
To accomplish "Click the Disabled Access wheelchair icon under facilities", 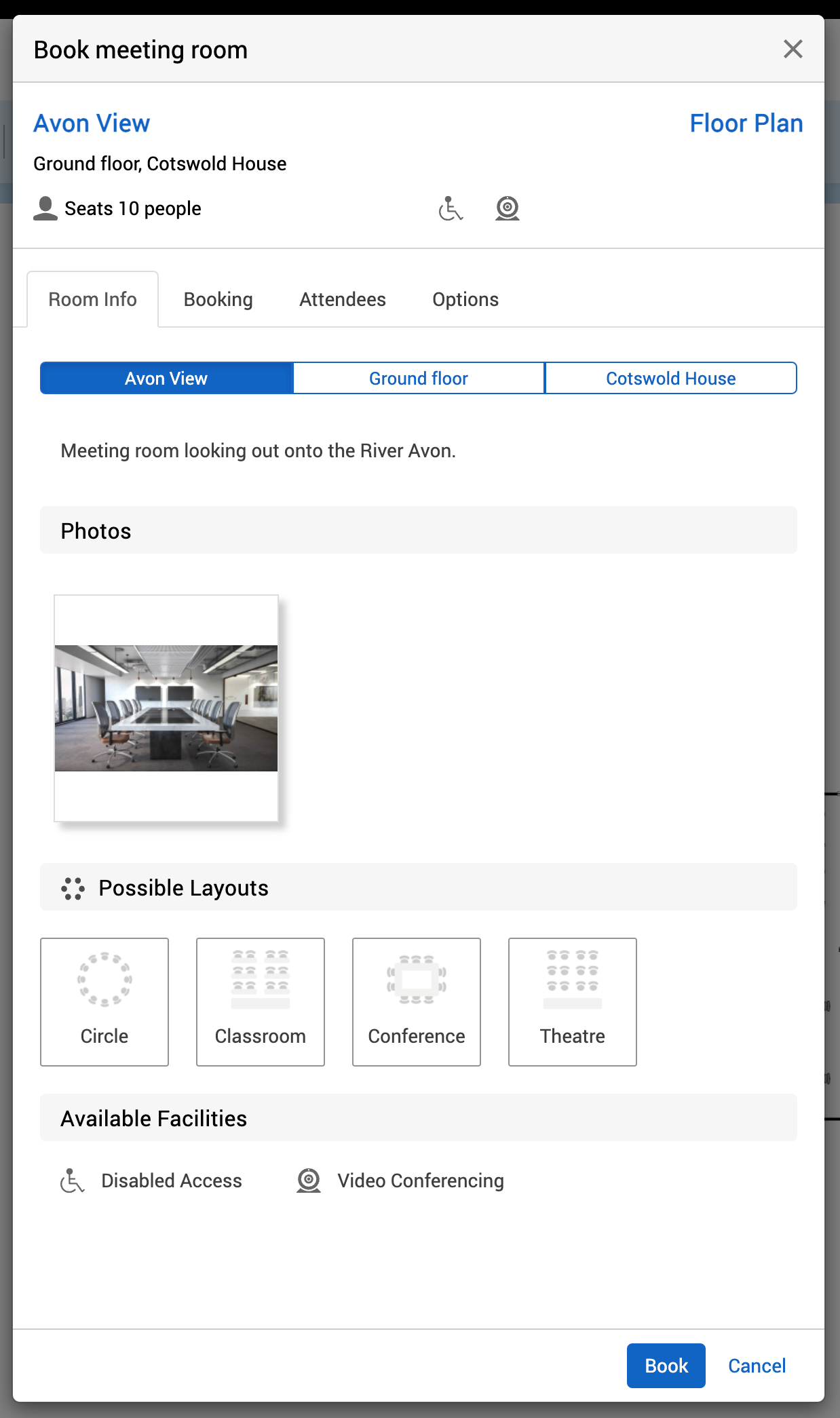I will click(x=72, y=1181).
